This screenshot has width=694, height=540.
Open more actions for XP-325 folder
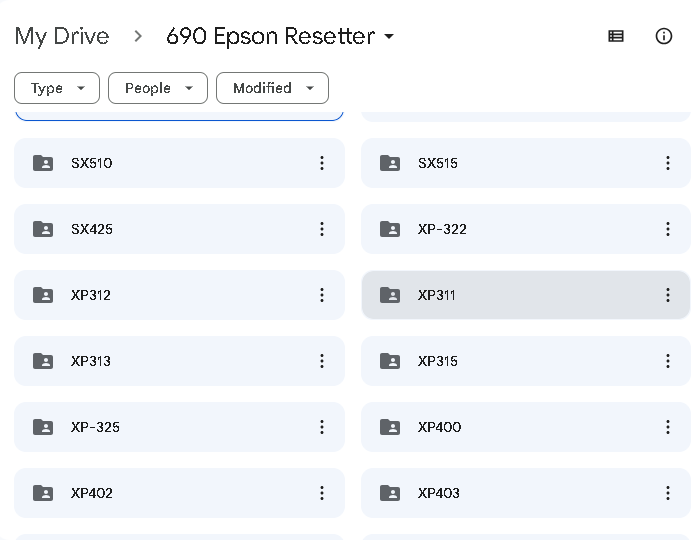click(x=322, y=427)
